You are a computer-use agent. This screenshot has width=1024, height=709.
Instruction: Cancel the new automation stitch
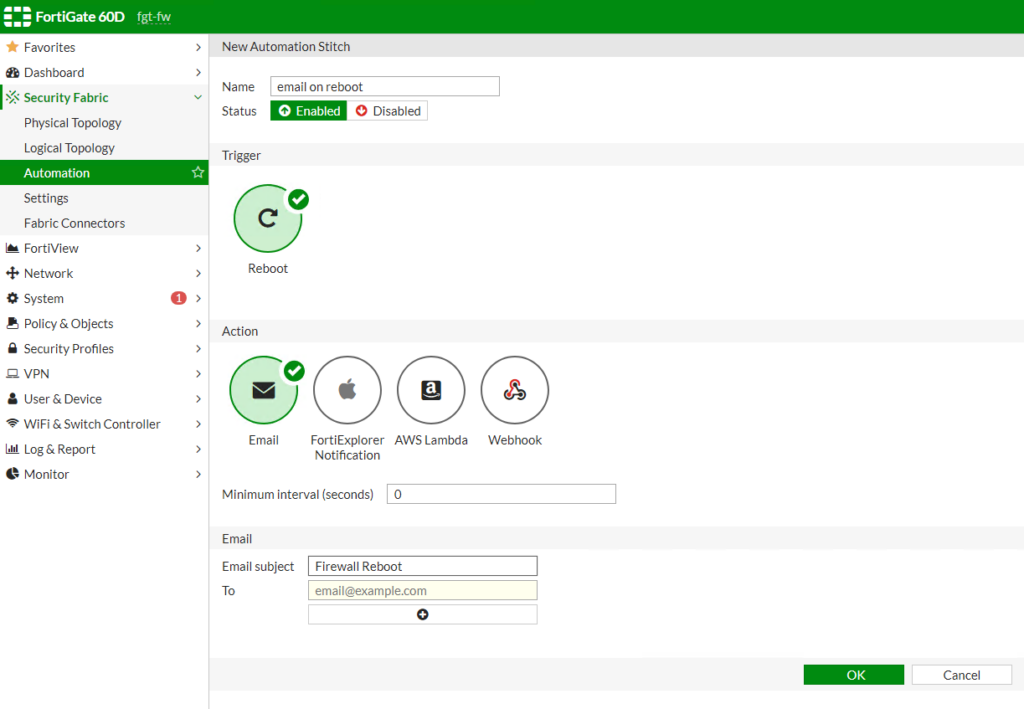pyautogui.click(x=961, y=675)
